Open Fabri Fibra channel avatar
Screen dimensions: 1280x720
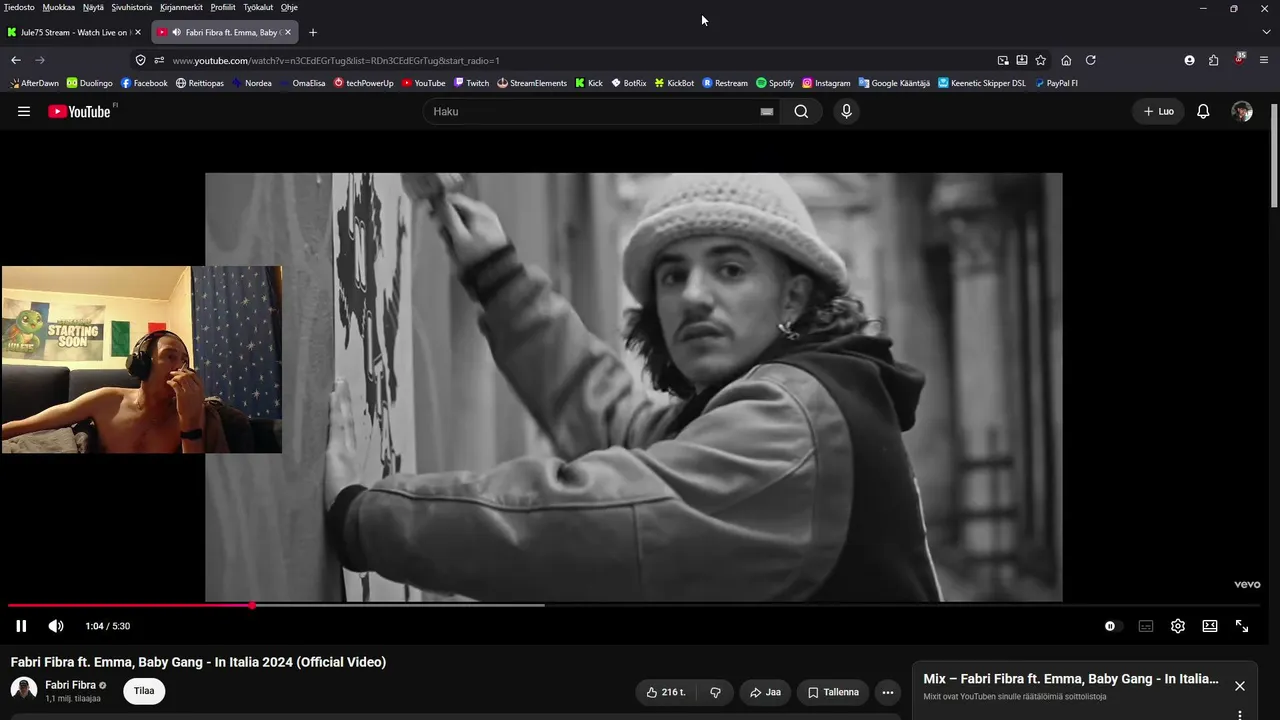click(24, 691)
